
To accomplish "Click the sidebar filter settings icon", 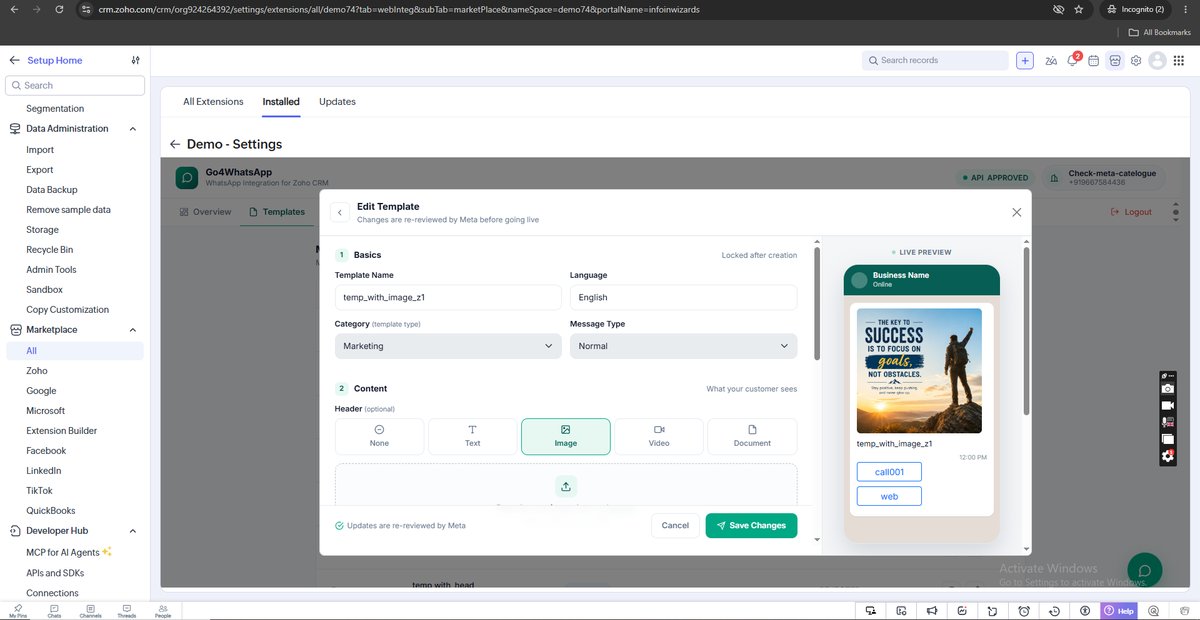I will [x=136, y=60].
